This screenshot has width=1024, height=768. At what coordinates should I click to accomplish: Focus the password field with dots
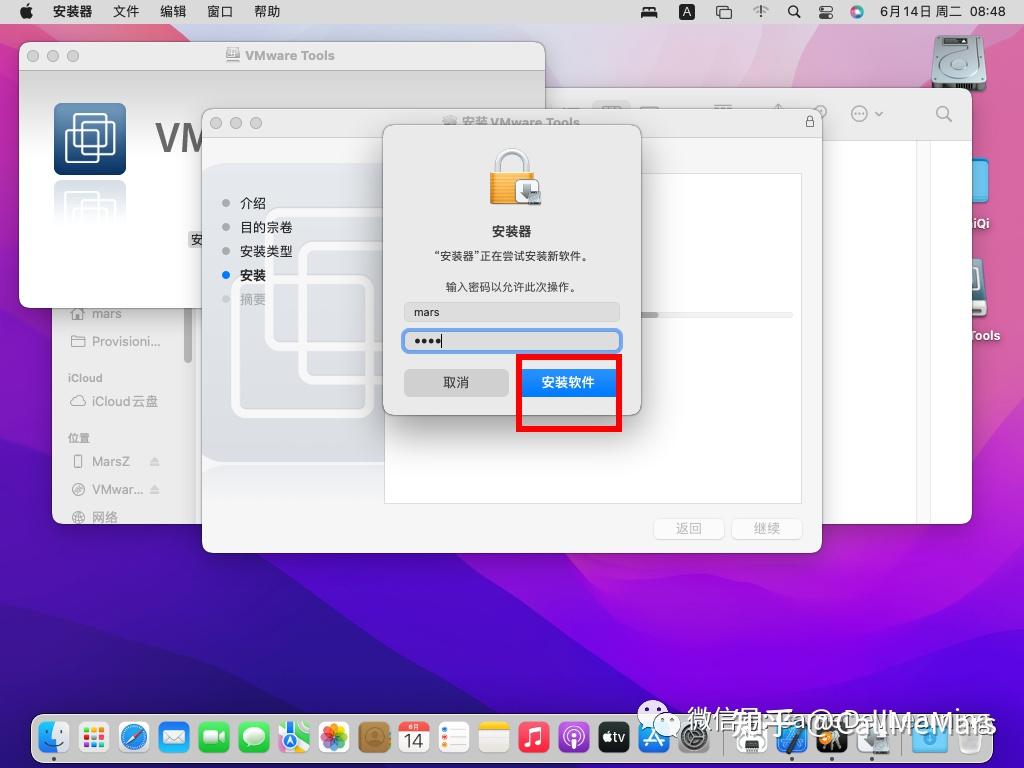(511, 341)
